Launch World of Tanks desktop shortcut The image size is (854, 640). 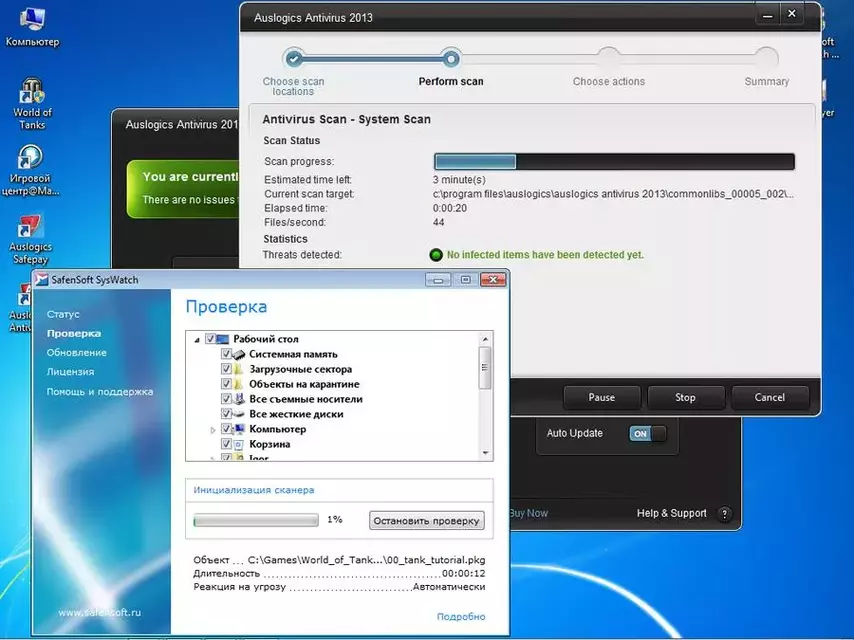32,103
